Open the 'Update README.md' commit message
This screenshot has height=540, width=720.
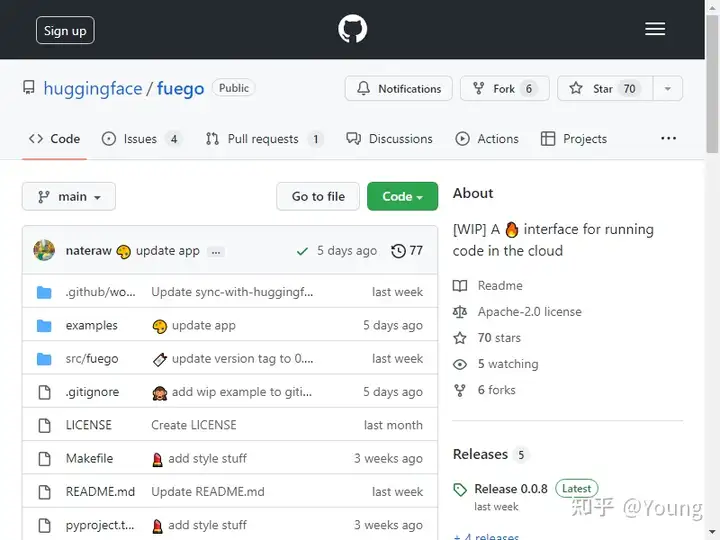(x=208, y=491)
